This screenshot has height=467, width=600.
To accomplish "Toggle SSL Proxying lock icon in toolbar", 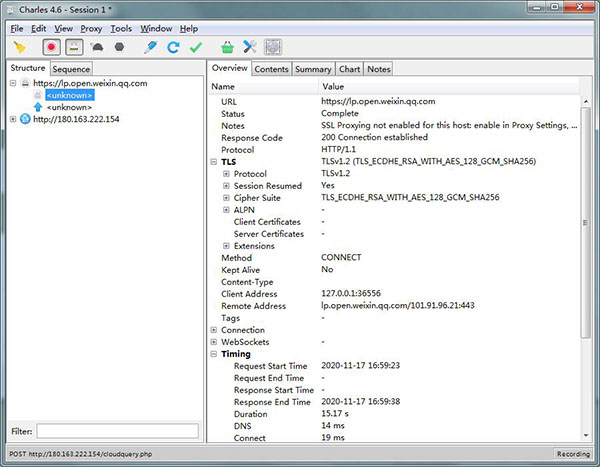I will [x=74, y=47].
